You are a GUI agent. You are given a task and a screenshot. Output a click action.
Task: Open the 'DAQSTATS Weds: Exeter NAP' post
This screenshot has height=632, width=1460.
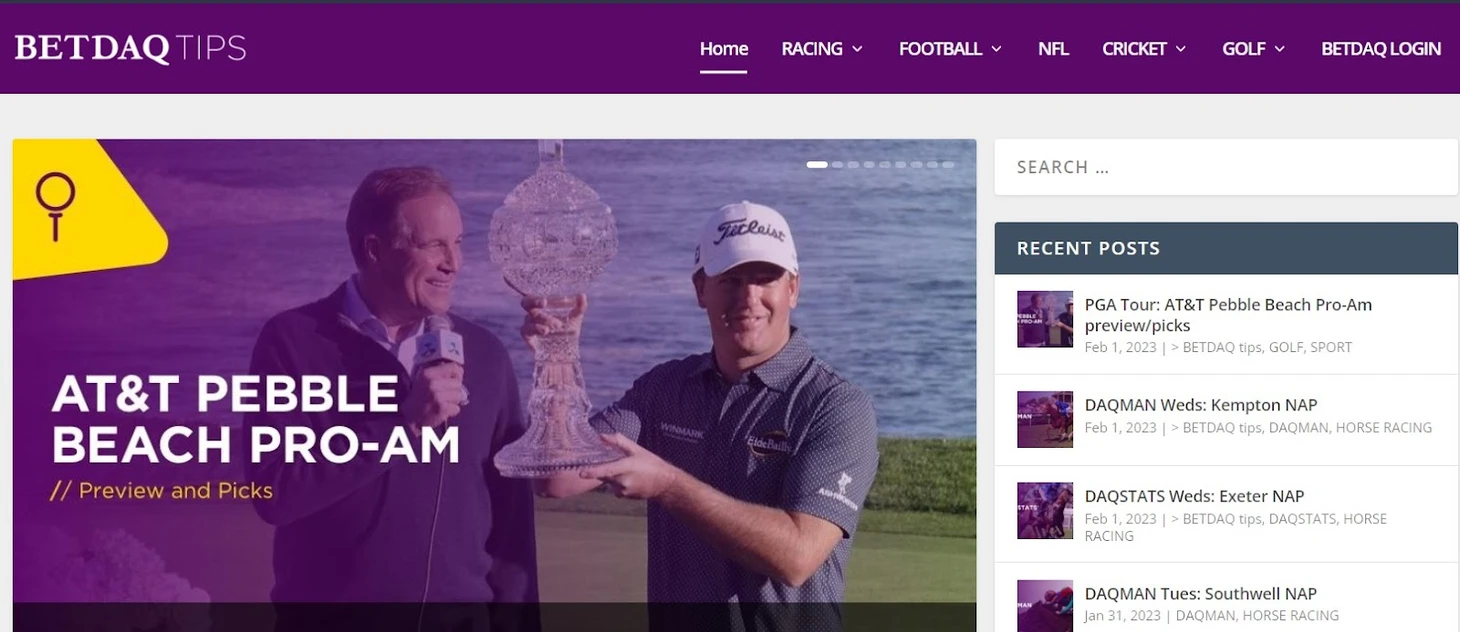click(1194, 496)
